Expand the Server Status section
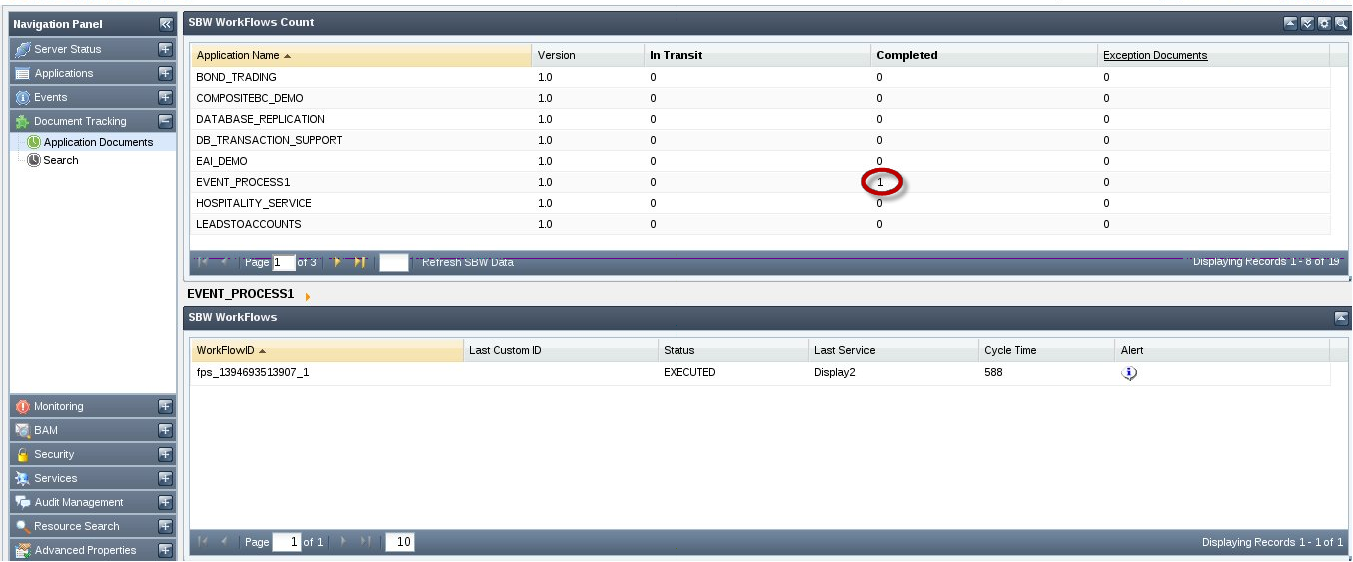This screenshot has height=562, width=1353. [x=166, y=49]
